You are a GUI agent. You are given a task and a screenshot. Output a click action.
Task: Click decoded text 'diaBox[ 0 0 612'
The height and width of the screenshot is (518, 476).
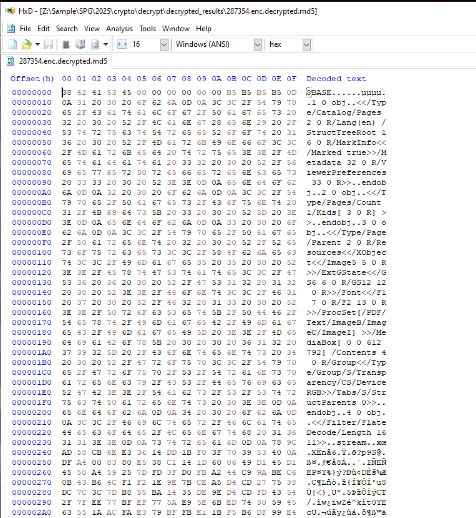coord(344,342)
